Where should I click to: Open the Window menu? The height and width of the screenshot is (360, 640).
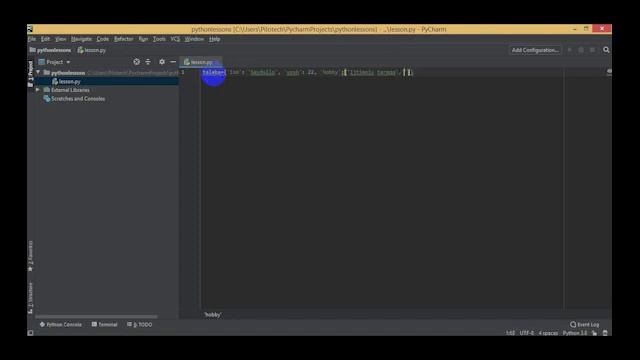194,39
